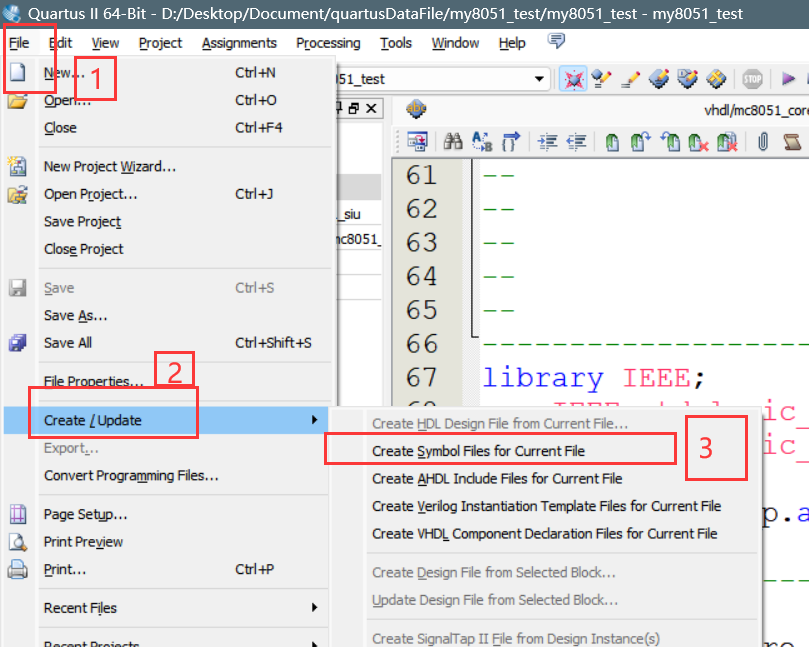This screenshot has height=647, width=809.
Task: Open the Tools menu
Action: click(x=396, y=43)
